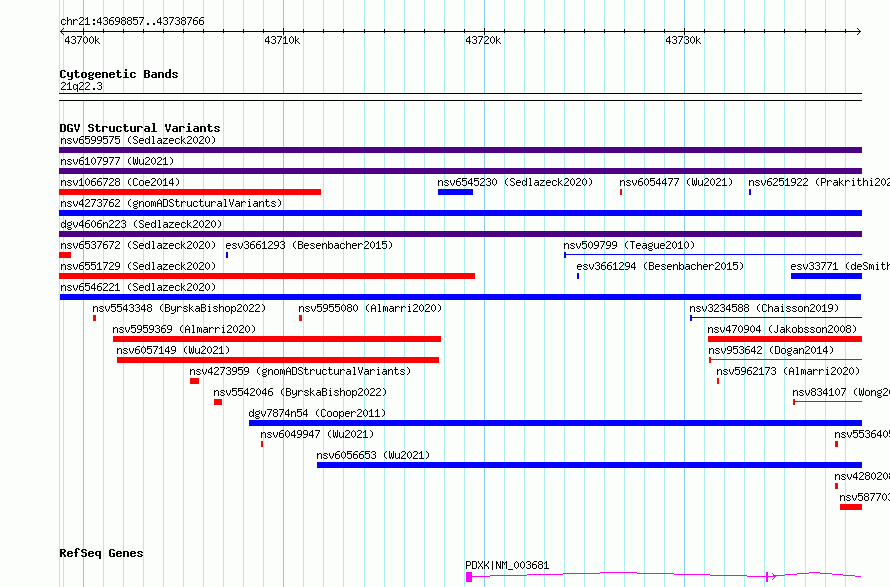Click the nsv4273762 gnomADStructuralVariants bar

(x=460, y=213)
